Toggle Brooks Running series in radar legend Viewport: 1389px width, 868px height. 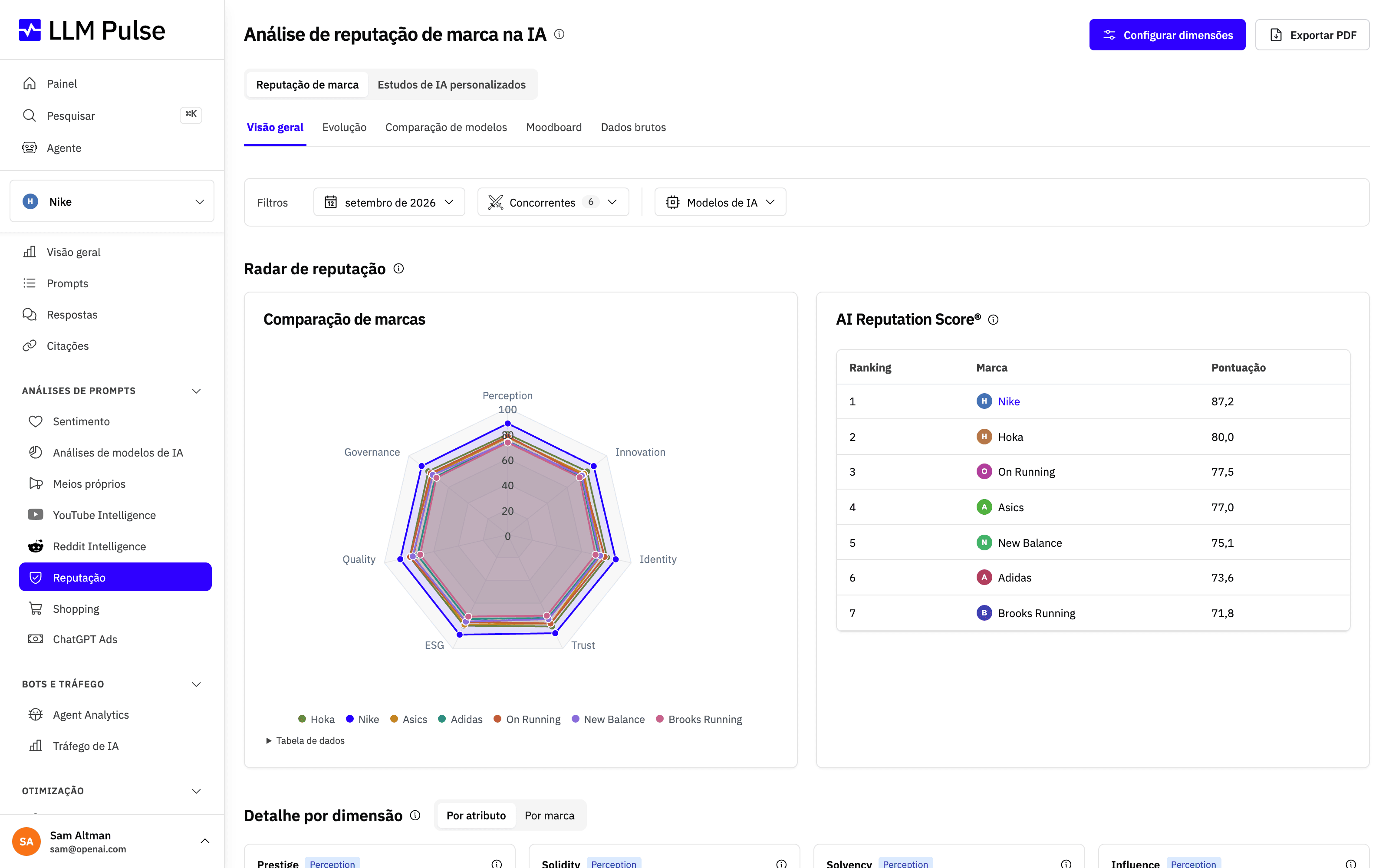coord(698,719)
